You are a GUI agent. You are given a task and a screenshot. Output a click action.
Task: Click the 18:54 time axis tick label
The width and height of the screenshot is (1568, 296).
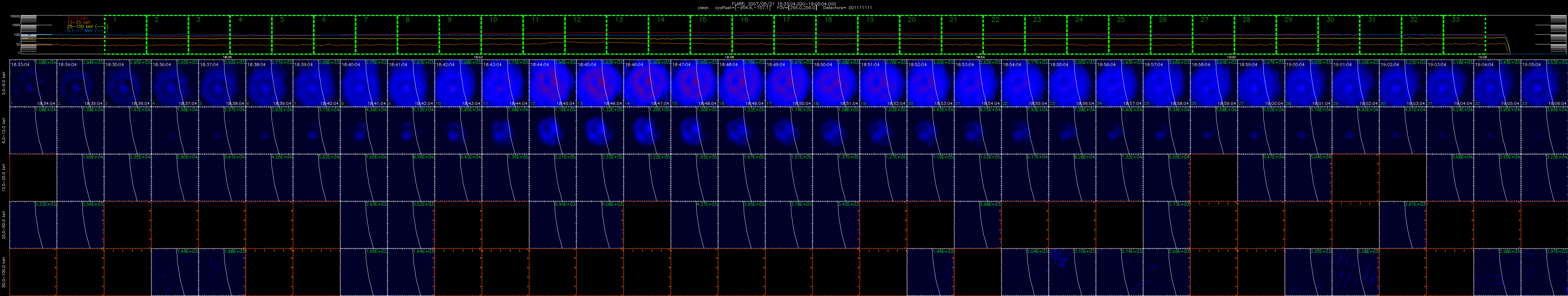coord(980,57)
